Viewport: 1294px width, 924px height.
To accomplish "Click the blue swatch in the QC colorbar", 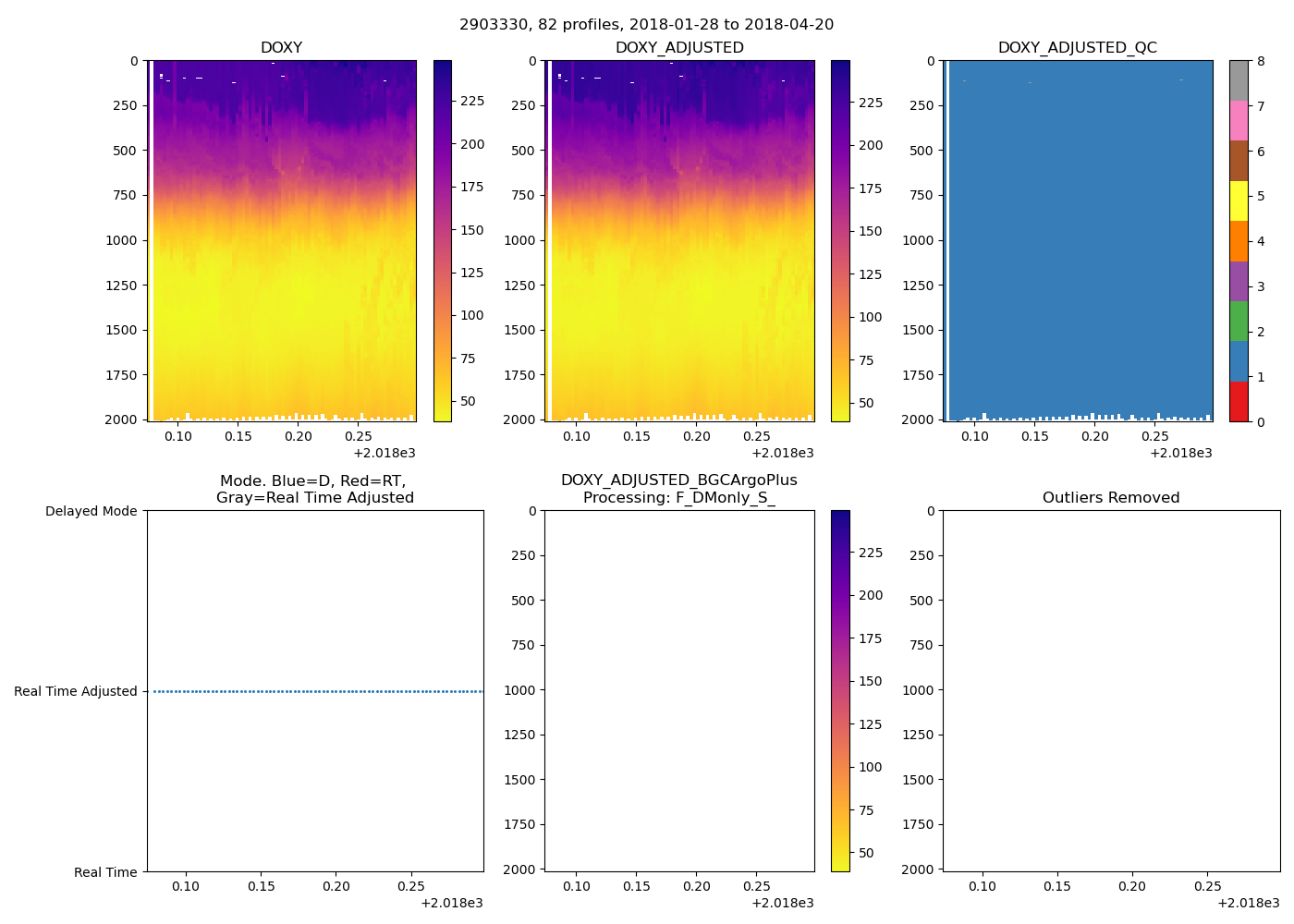I will [x=1239, y=361].
